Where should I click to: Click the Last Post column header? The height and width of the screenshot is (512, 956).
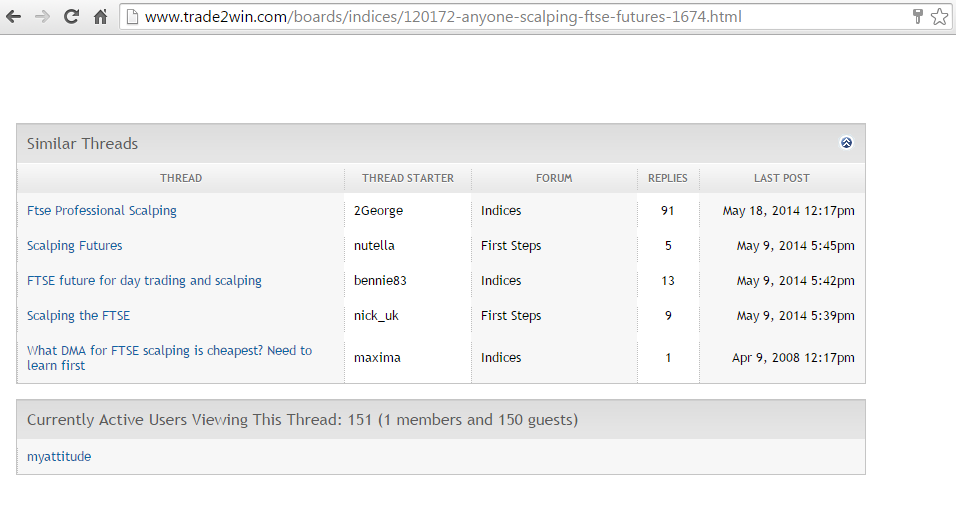tap(782, 178)
